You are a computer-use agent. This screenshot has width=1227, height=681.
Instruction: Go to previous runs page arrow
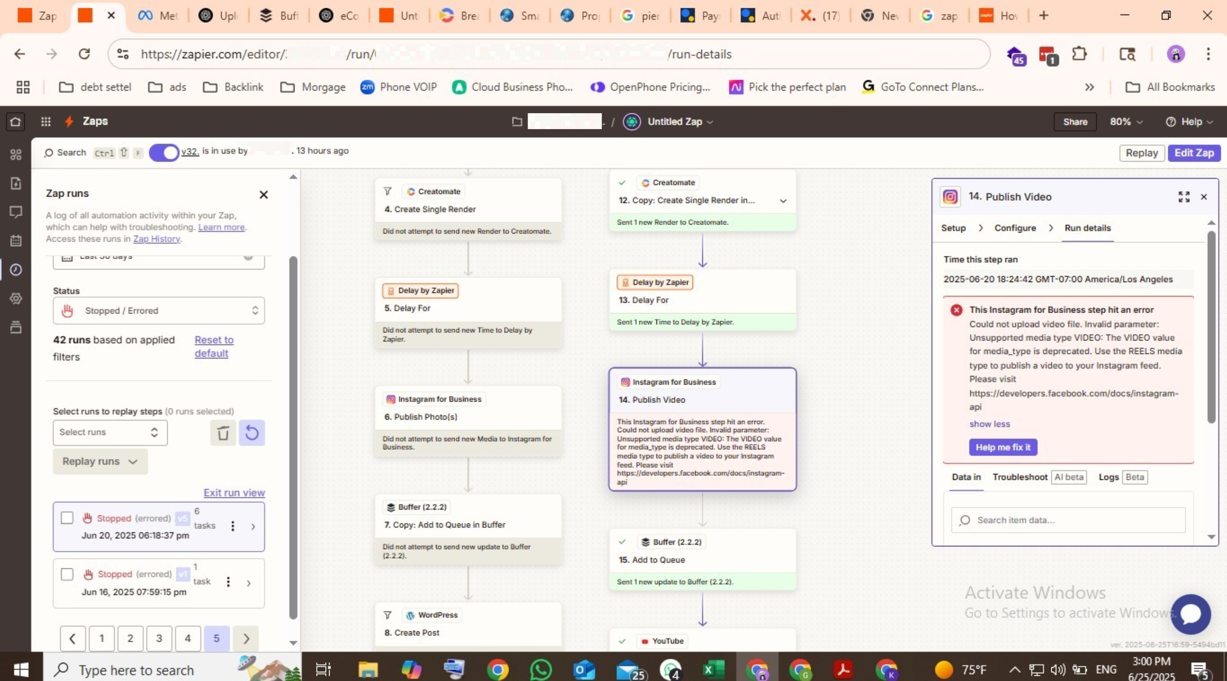pyautogui.click(x=72, y=639)
